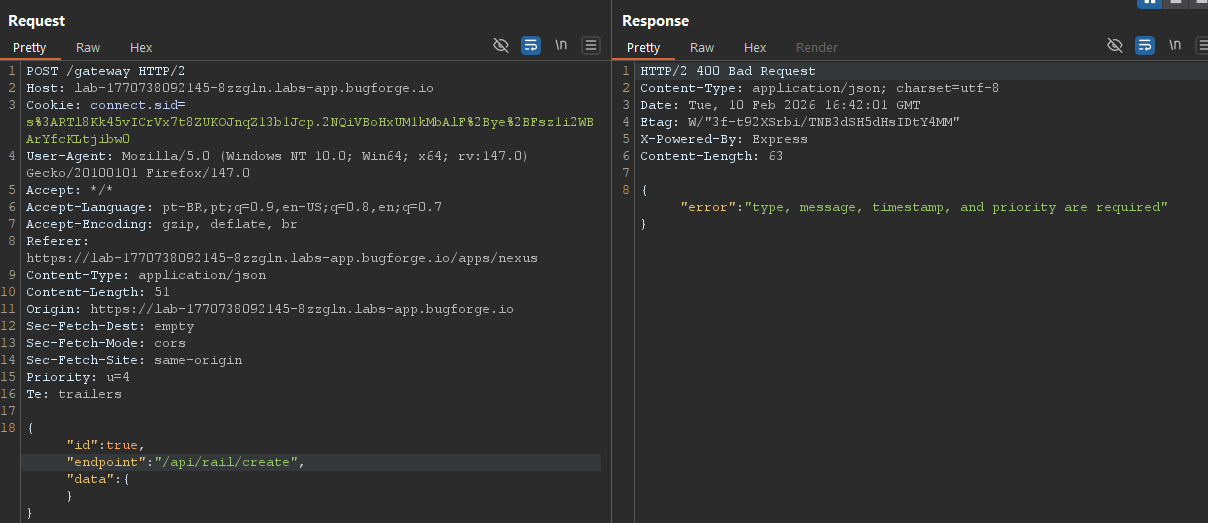
Task: Click the 'Request' panel title
Action: tap(37, 20)
